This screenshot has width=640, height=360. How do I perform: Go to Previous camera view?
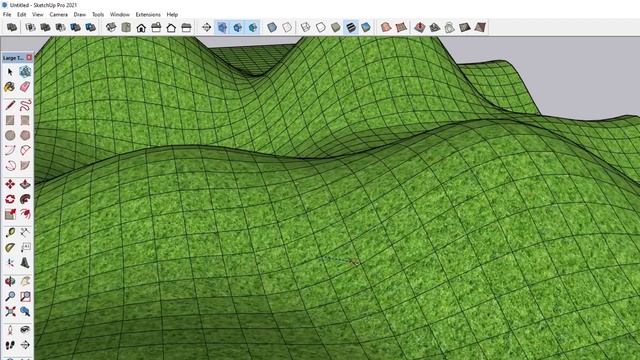pos(25,311)
